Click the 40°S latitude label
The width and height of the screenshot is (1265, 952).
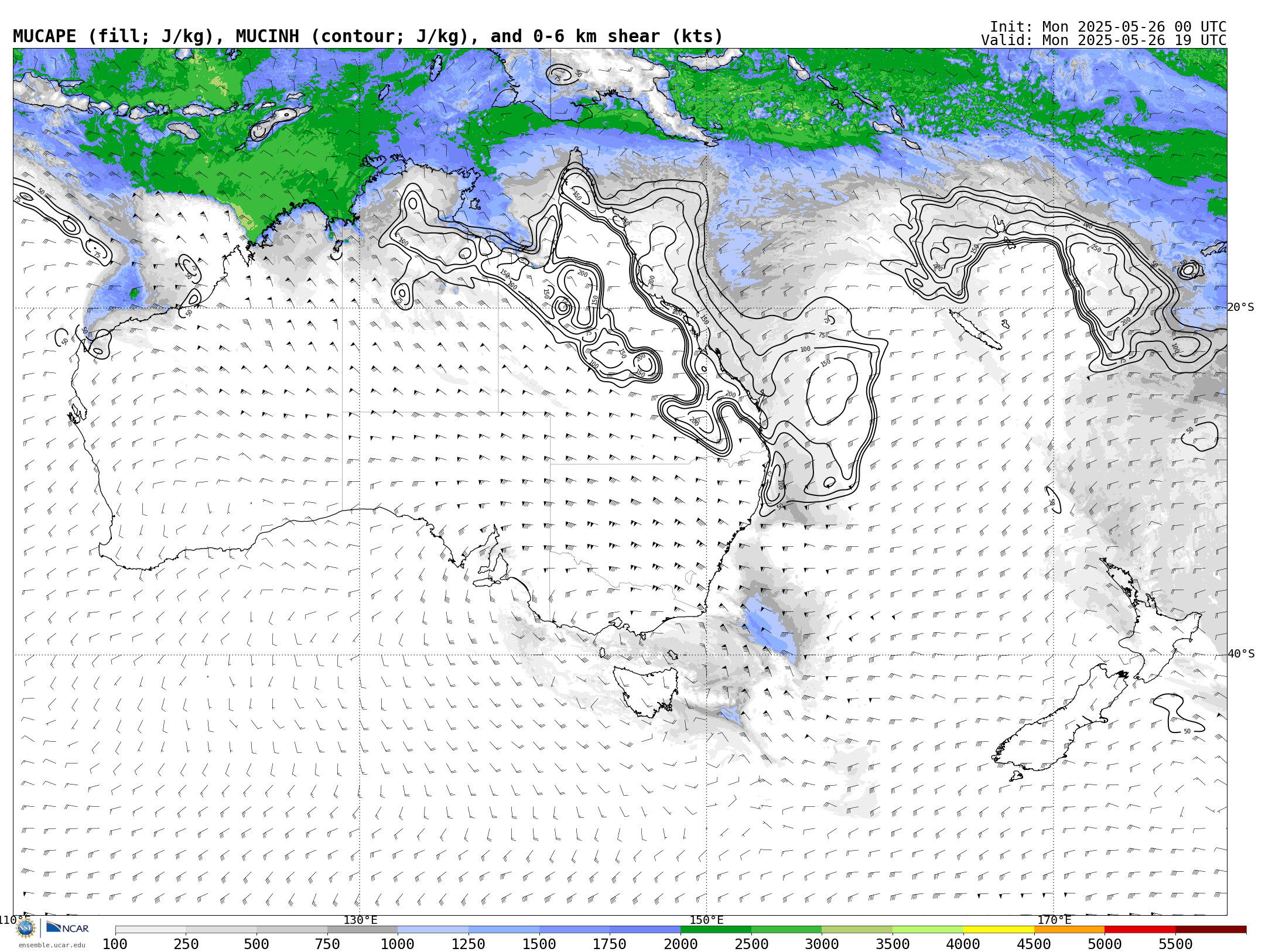pyautogui.click(x=1241, y=654)
